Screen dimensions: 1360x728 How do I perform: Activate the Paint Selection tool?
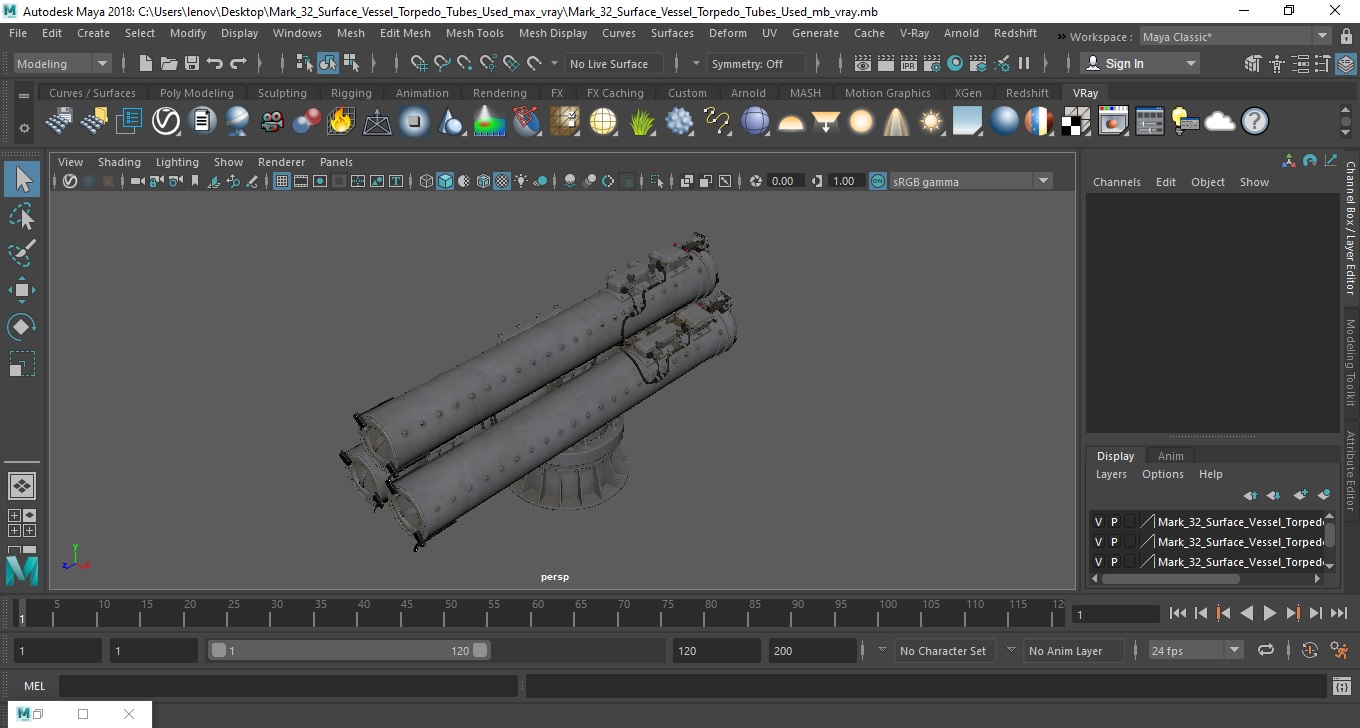pyautogui.click(x=22, y=253)
